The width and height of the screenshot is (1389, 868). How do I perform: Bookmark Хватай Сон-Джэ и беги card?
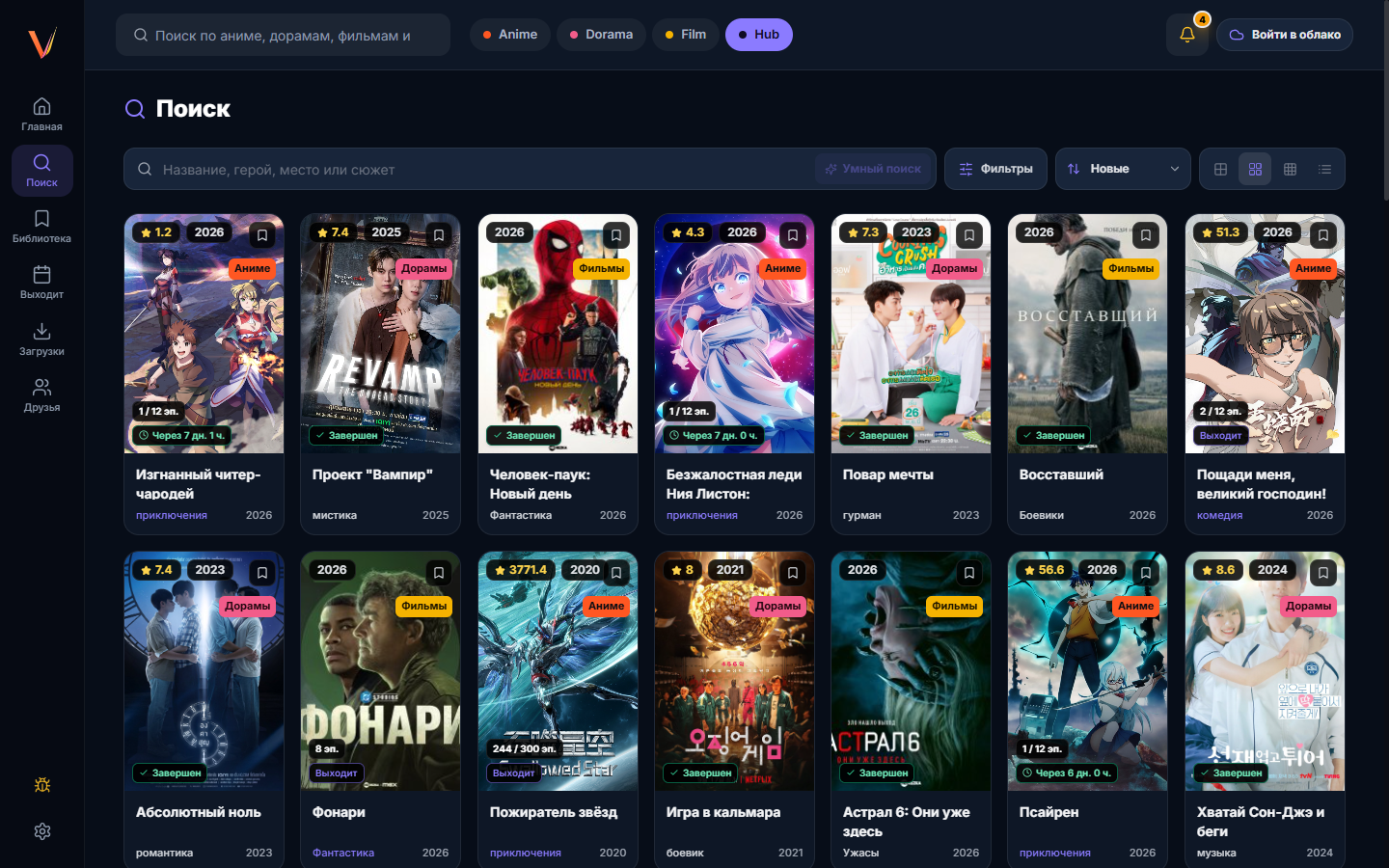tap(1323, 573)
